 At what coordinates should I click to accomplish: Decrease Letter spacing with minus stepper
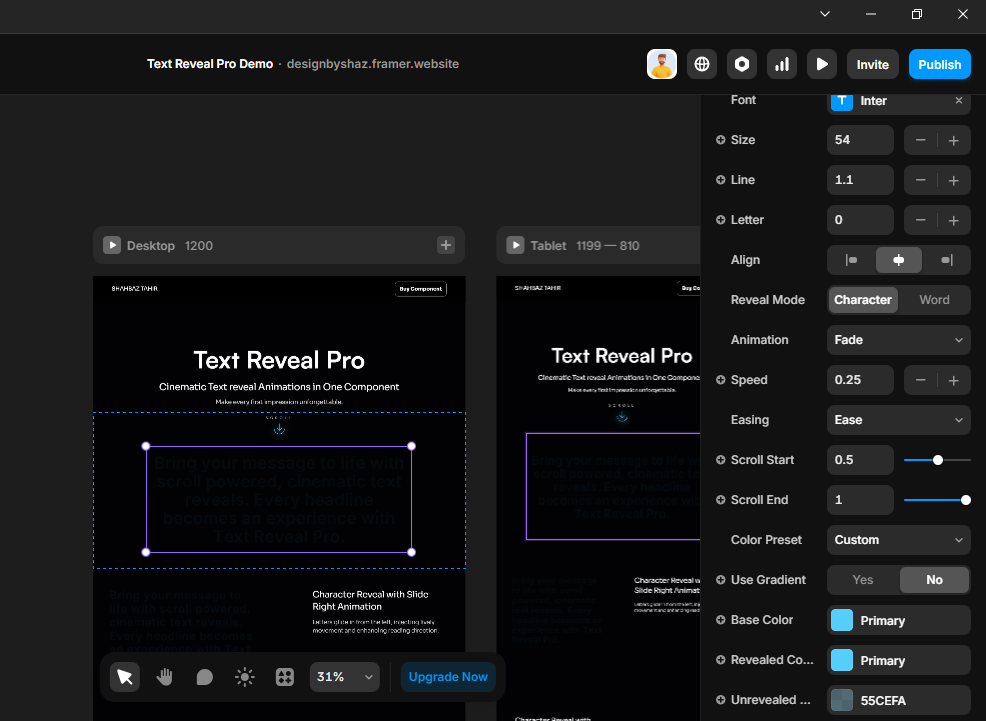coord(921,220)
